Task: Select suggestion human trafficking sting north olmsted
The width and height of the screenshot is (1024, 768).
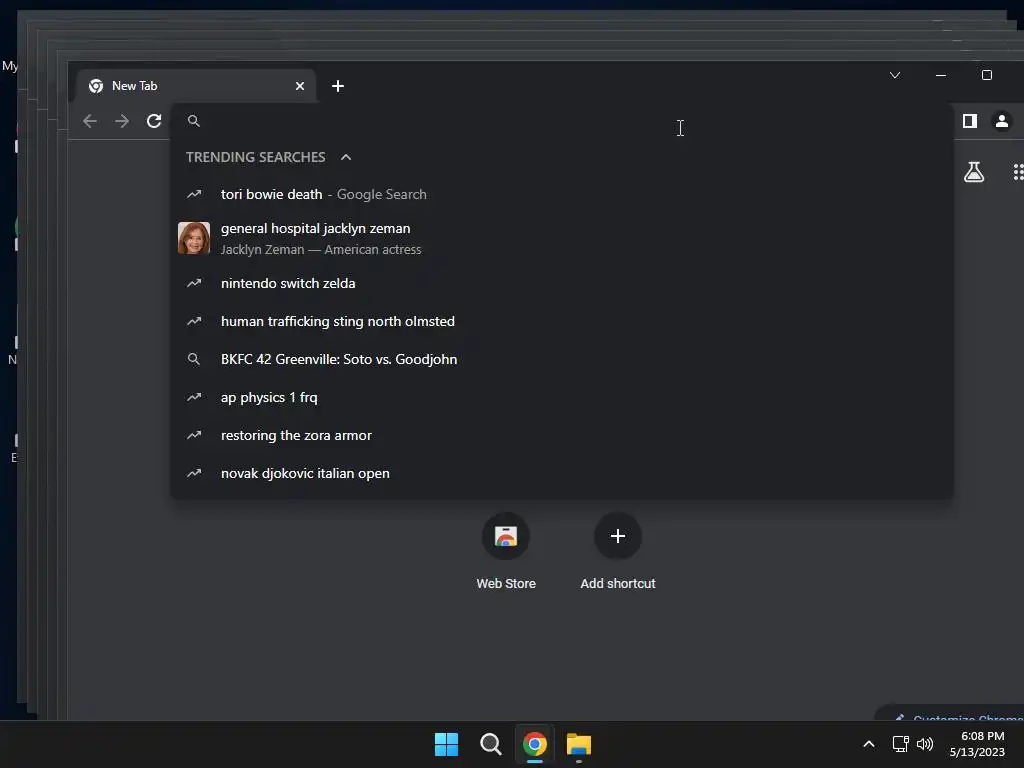Action: (562, 321)
